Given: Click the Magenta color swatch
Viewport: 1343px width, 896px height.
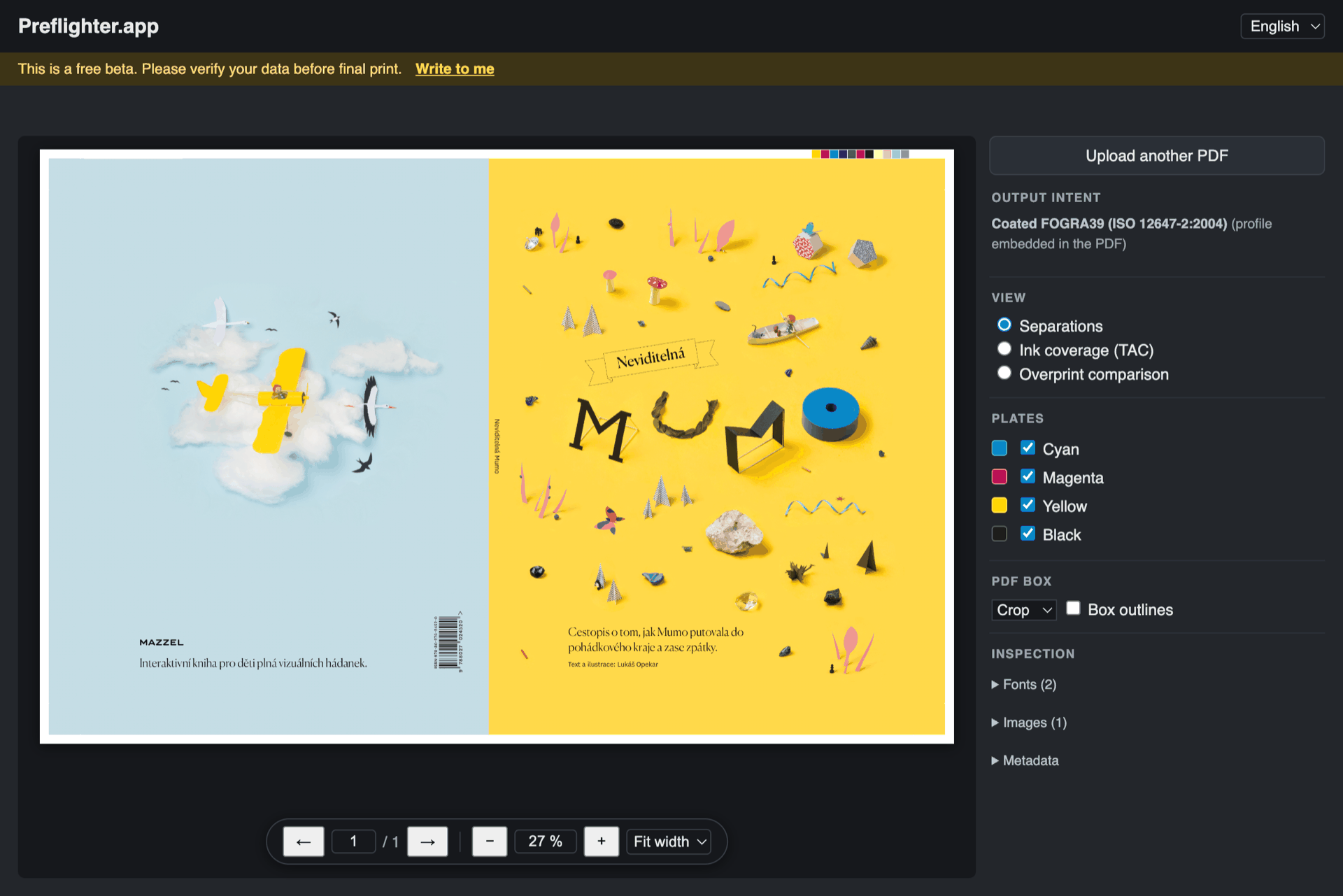Looking at the screenshot, I should [x=1000, y=477].
